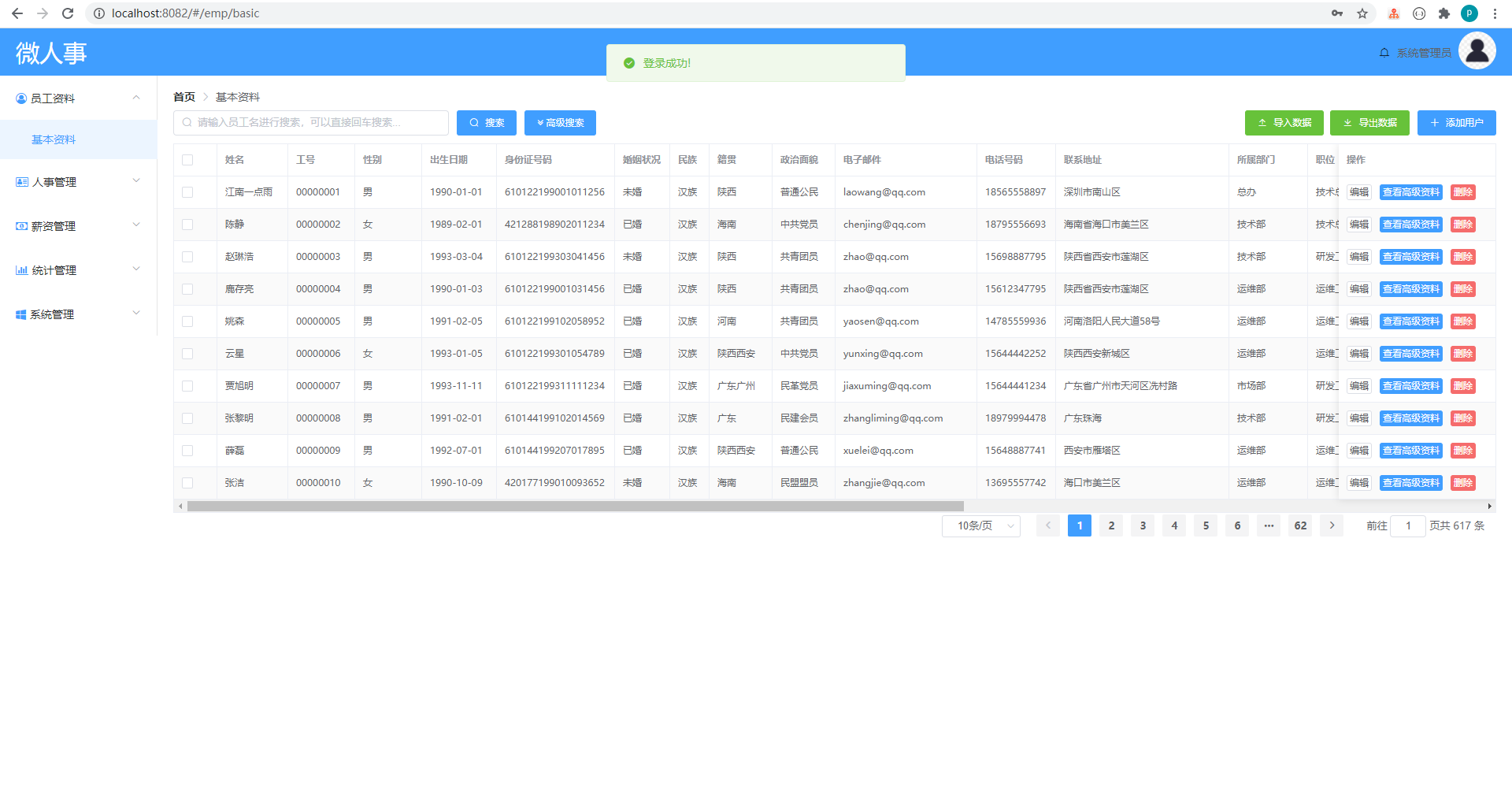Click the magnifier icon inside the search input
Screen dimensions: 1512x791
click(x=187, y=123)
